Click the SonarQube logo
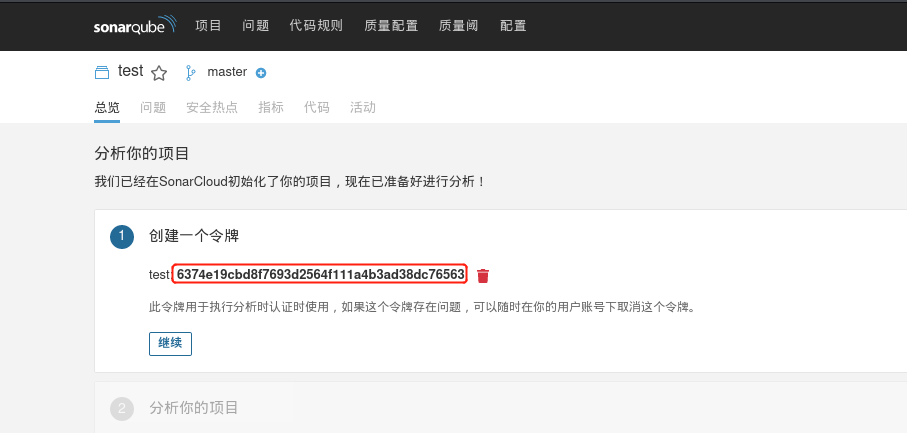 (134, 25)
